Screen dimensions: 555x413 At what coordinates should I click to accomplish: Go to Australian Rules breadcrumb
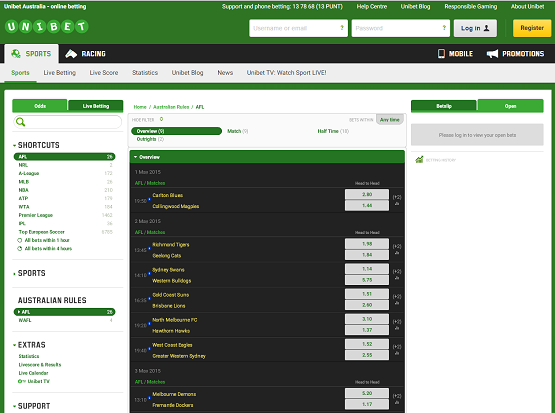pyautogui.click(x=171, y=107)
